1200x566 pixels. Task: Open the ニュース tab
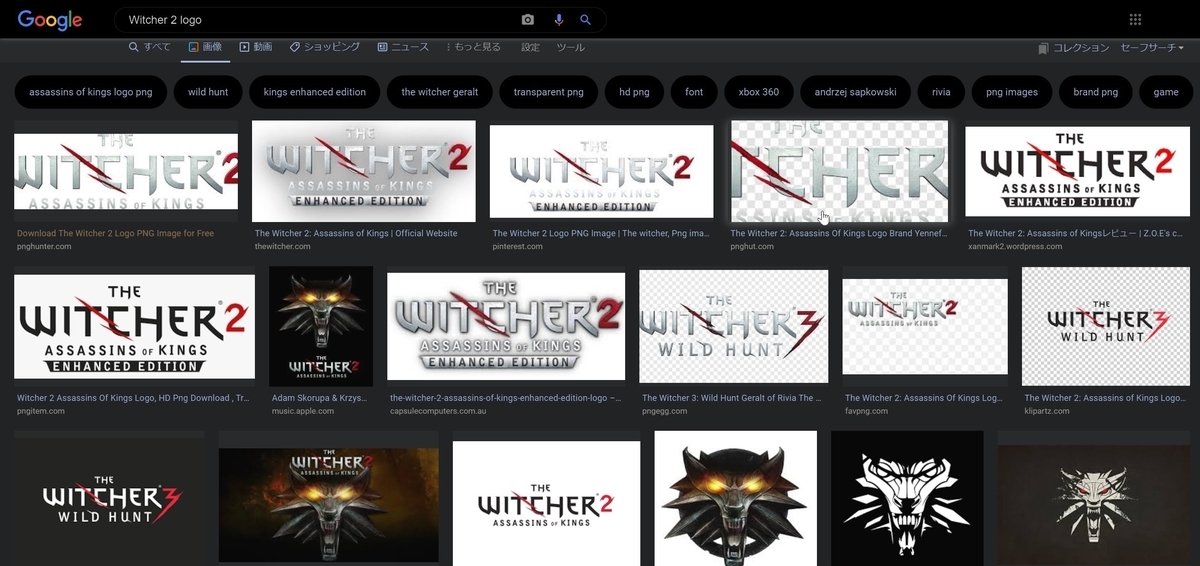tap(403, 47)
